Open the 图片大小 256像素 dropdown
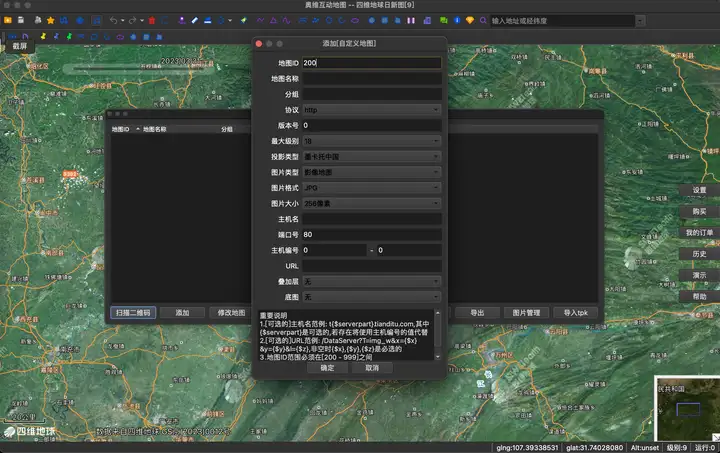 click(x=371, y=203)
